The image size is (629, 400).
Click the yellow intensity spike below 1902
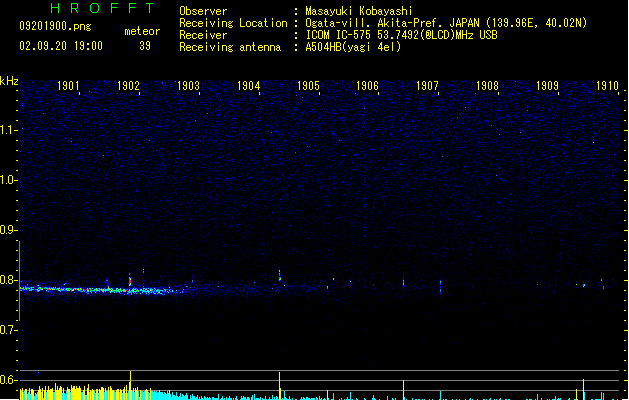tap(130, 385)
